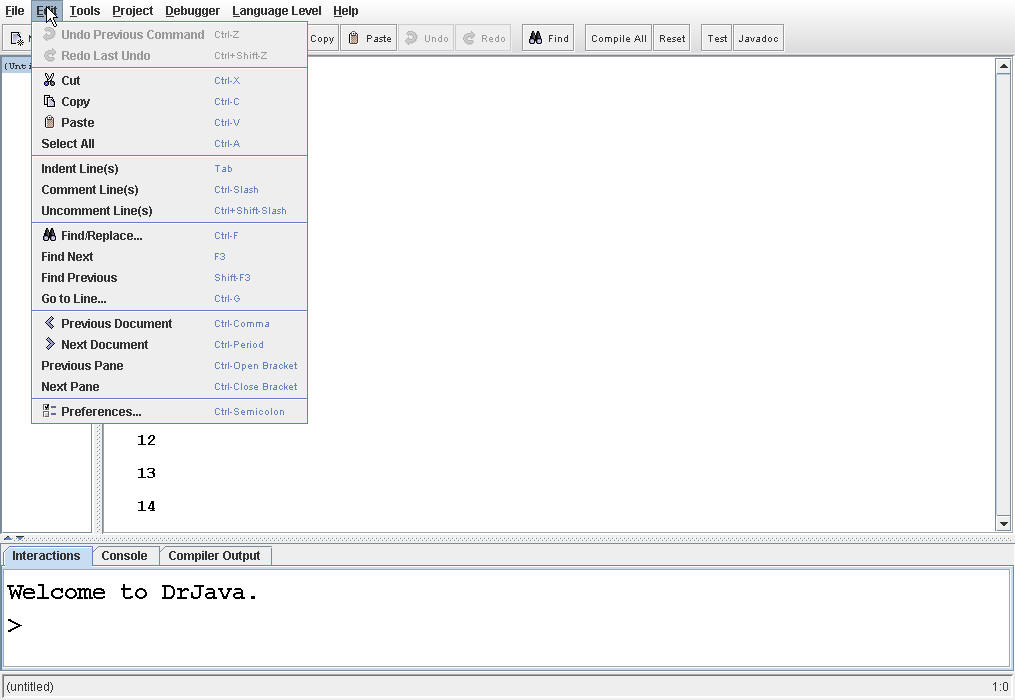Screen dimensions: 1015x700
Task: Click the (untitled) status bar label
Action: [x=30, y=686]
